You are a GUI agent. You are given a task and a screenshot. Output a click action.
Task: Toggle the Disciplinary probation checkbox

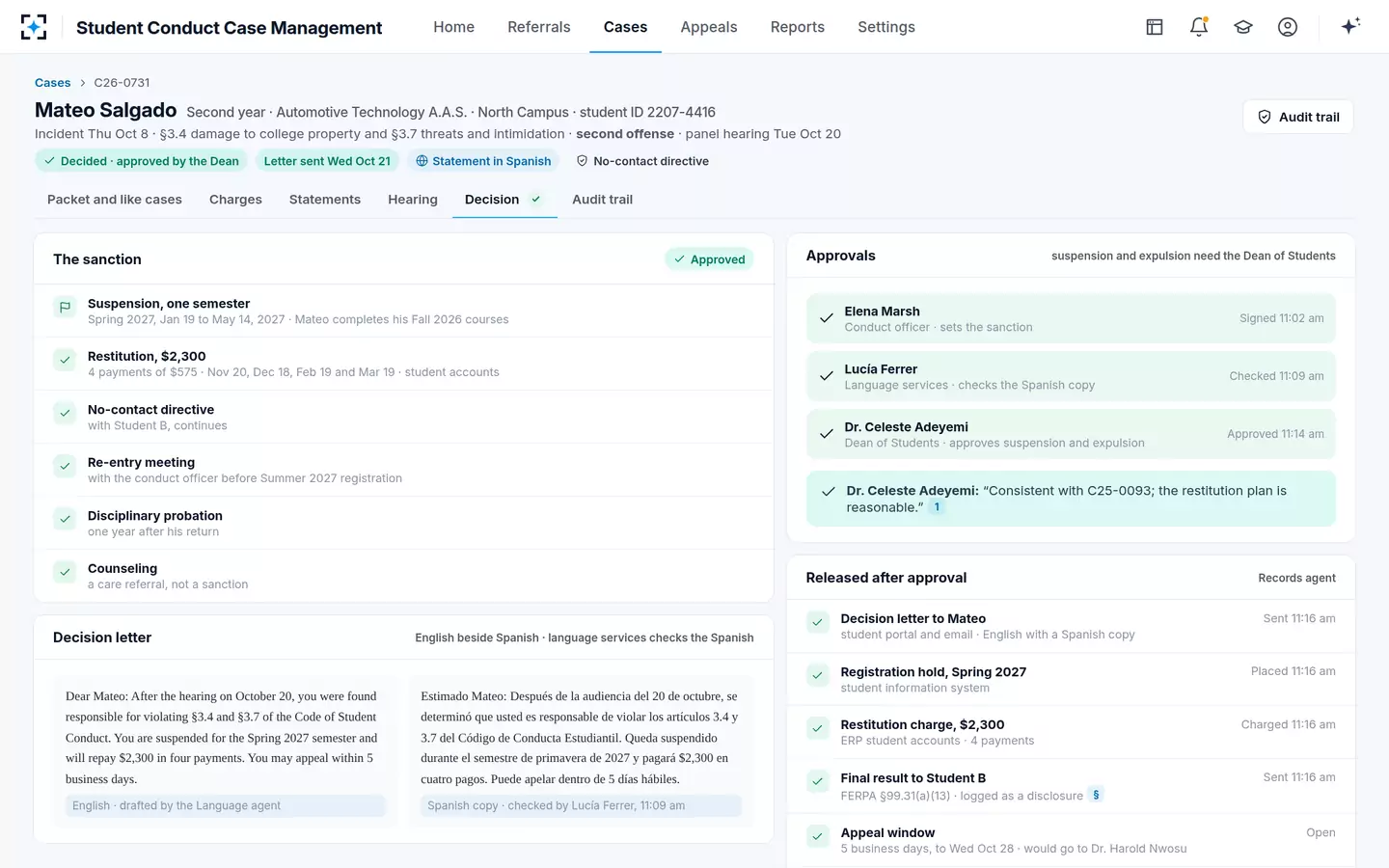[65, 520]
